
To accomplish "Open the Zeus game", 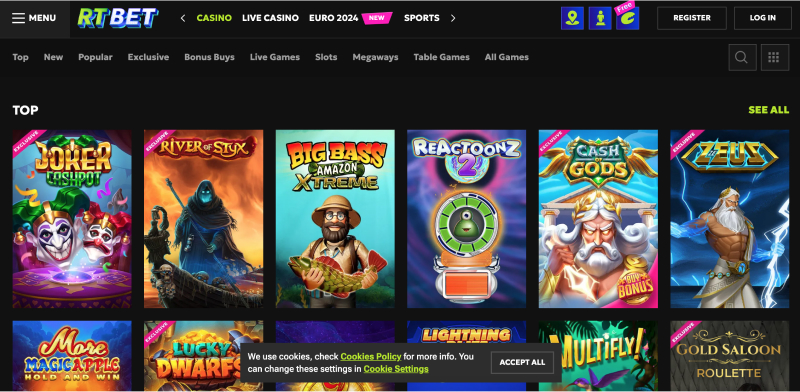I will pyautogui.click(x=730, y=218).
